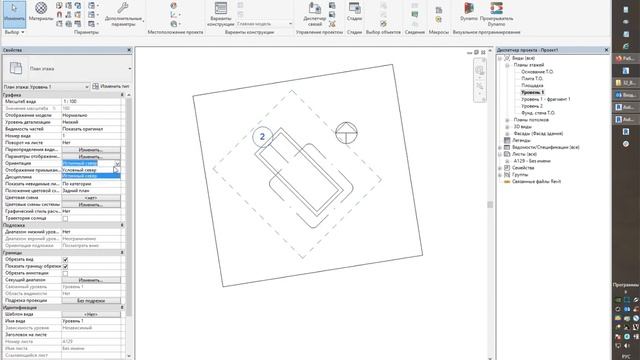The width and height of the screenshot is (640, 360).
Task: Open the navigation wheel in view
Action: (x=480, y=70)
